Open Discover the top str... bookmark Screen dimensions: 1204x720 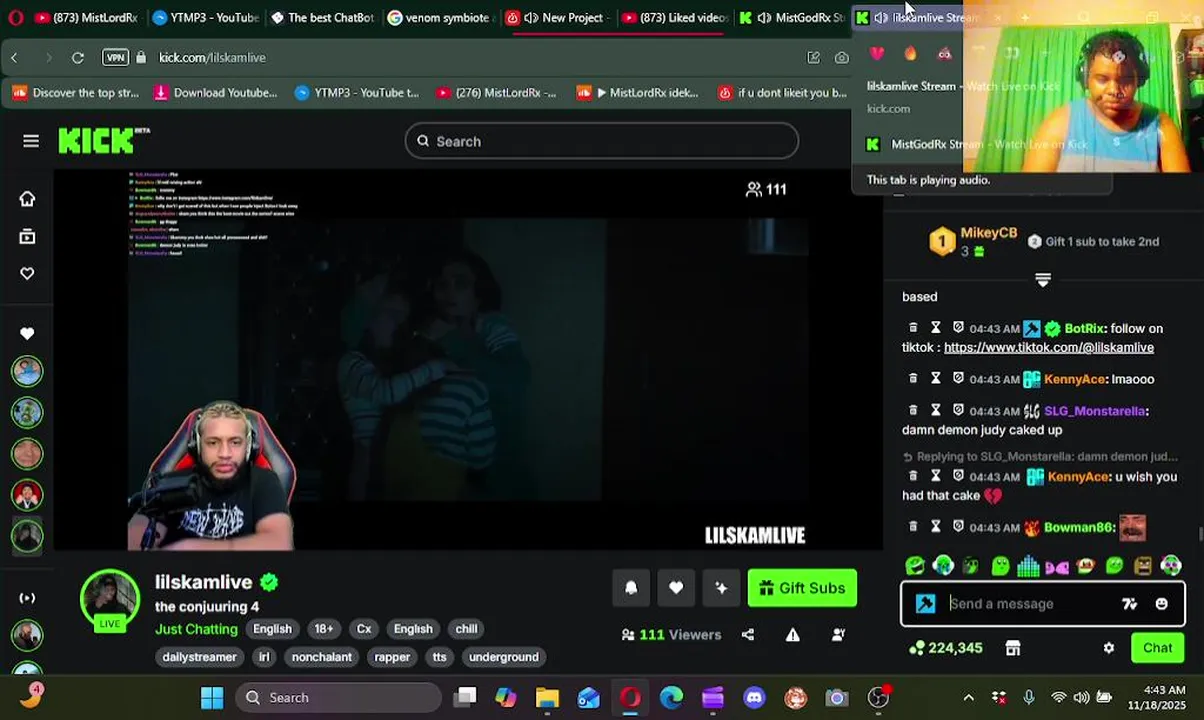tap(75, 93)
